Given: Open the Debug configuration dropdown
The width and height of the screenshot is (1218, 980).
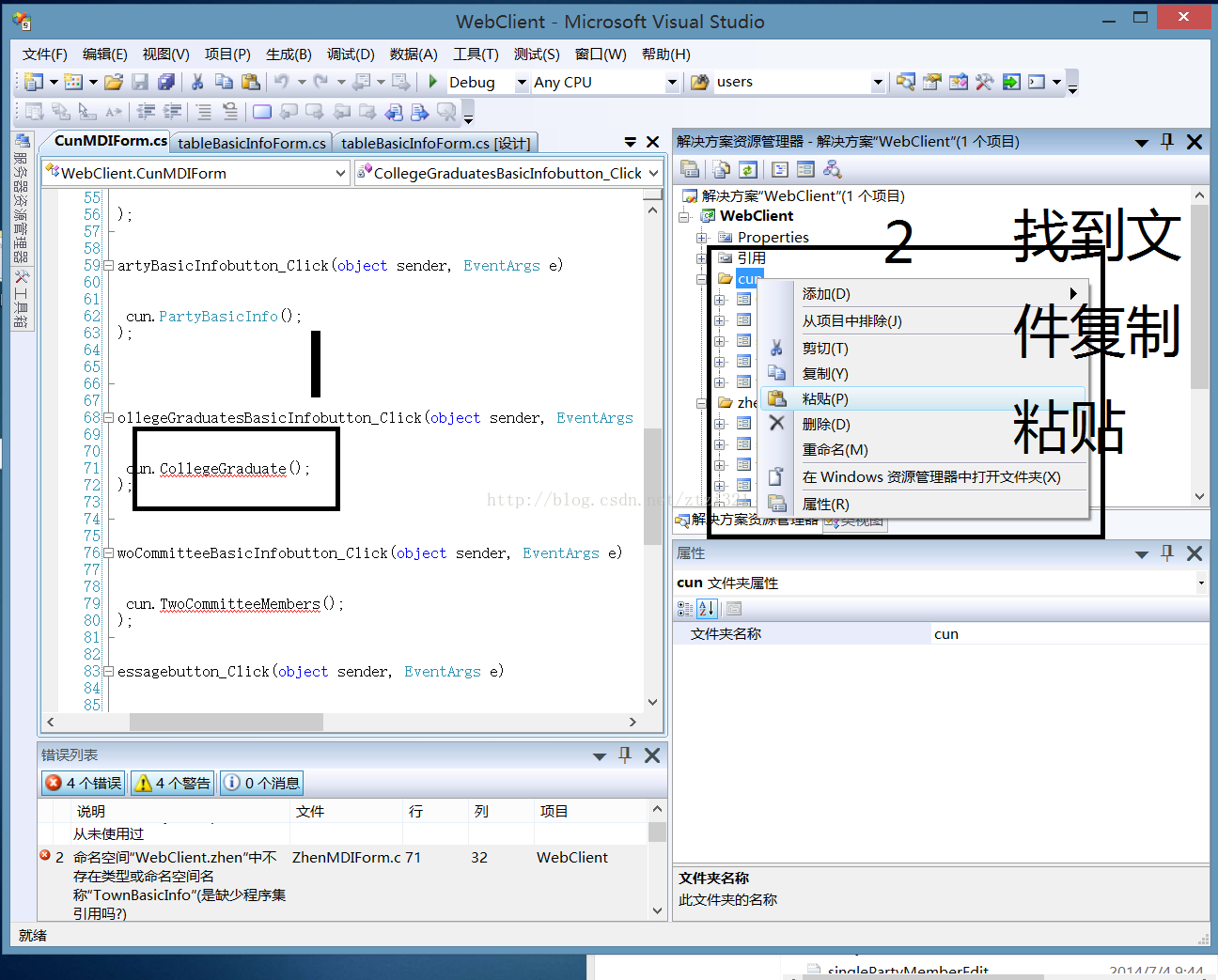Looking at the screenshot, I should [x=522, y=83].
